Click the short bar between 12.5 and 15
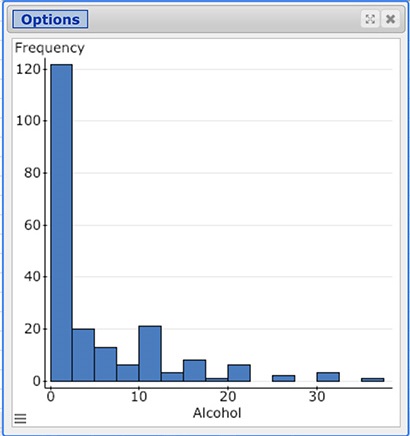 point(172,377)
